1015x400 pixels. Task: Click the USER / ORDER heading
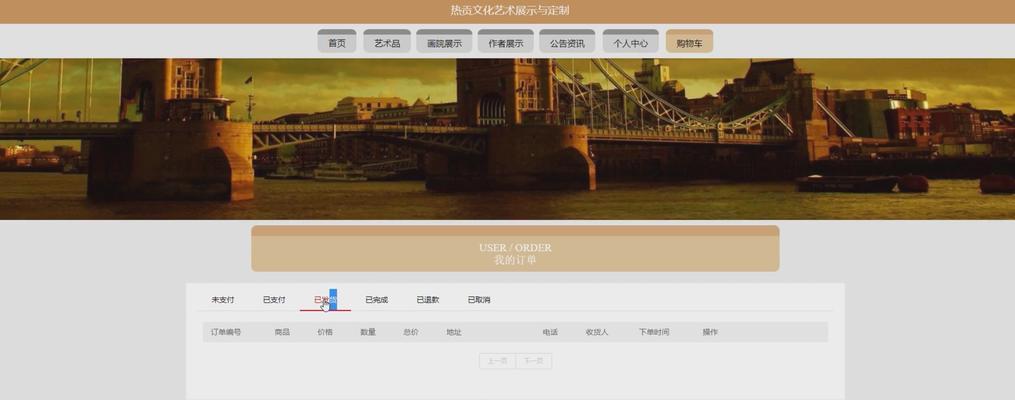pyautogui.click(x=515, y=248)
